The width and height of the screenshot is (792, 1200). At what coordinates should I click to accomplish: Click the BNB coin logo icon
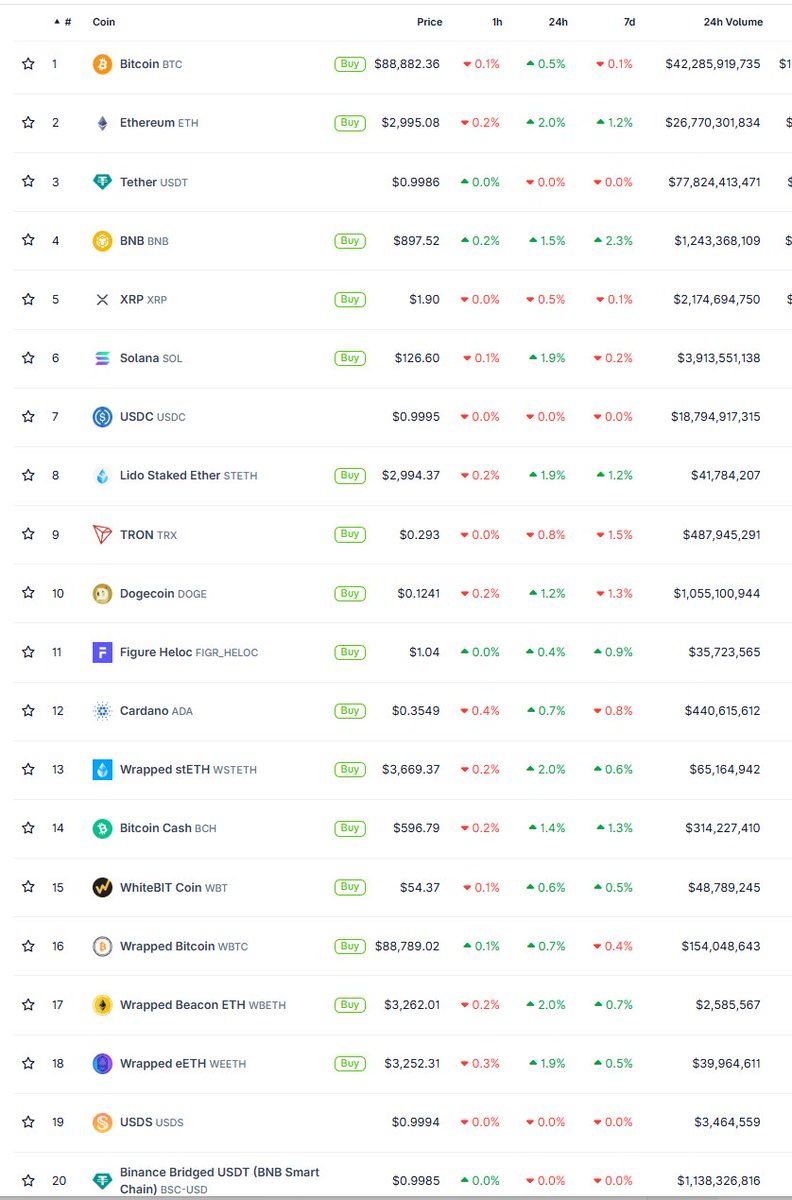pos(102,241)
